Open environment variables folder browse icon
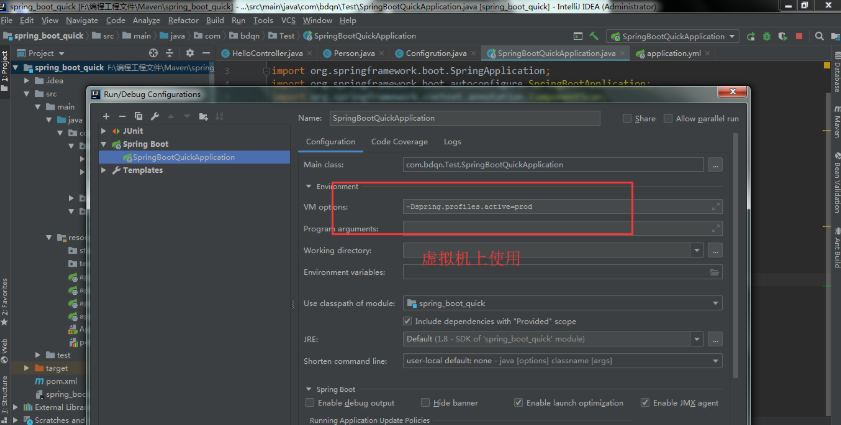Viewport: 841px width, 425px height. (x=714, y=272)
